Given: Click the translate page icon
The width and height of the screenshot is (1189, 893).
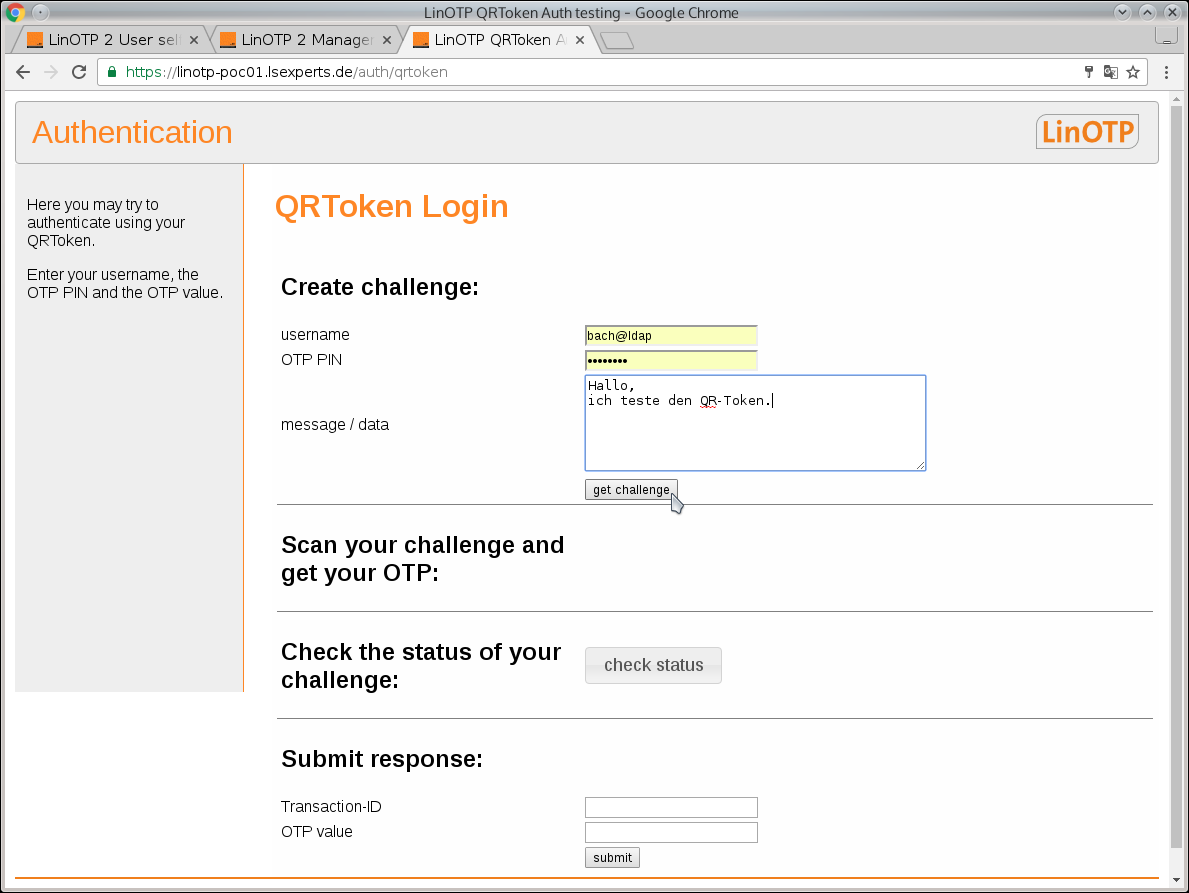Looking at the screenshot, I should [1110, 72].
